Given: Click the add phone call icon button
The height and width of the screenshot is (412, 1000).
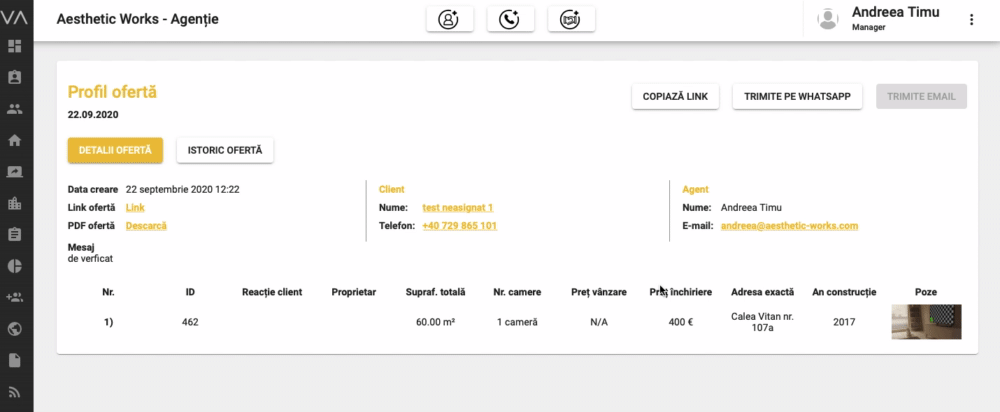Looking at the screenshot, I should tap(510, 19).
